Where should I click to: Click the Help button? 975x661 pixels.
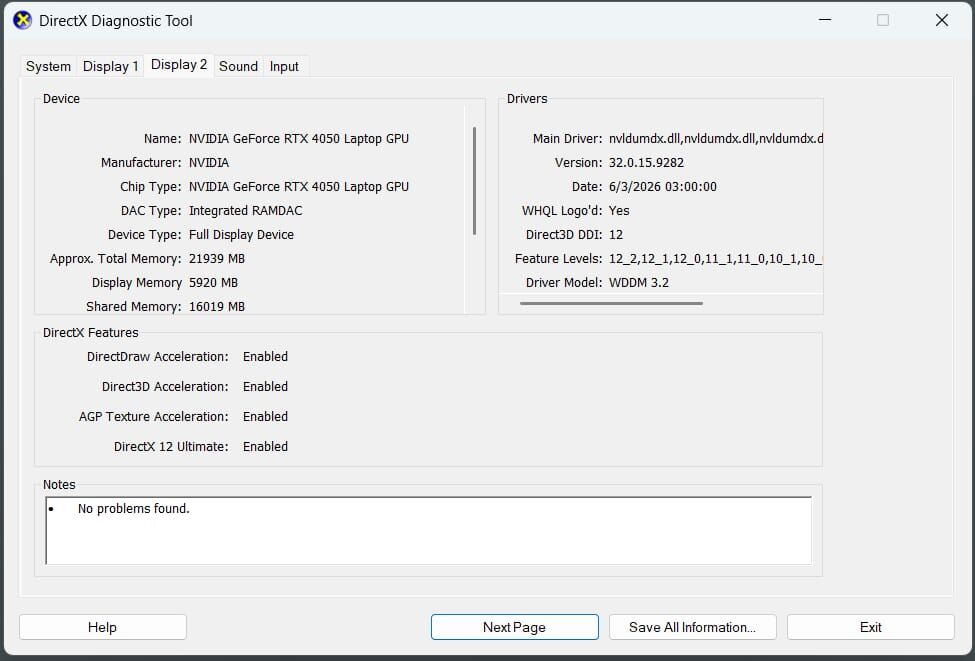click(x=103, y=627)
